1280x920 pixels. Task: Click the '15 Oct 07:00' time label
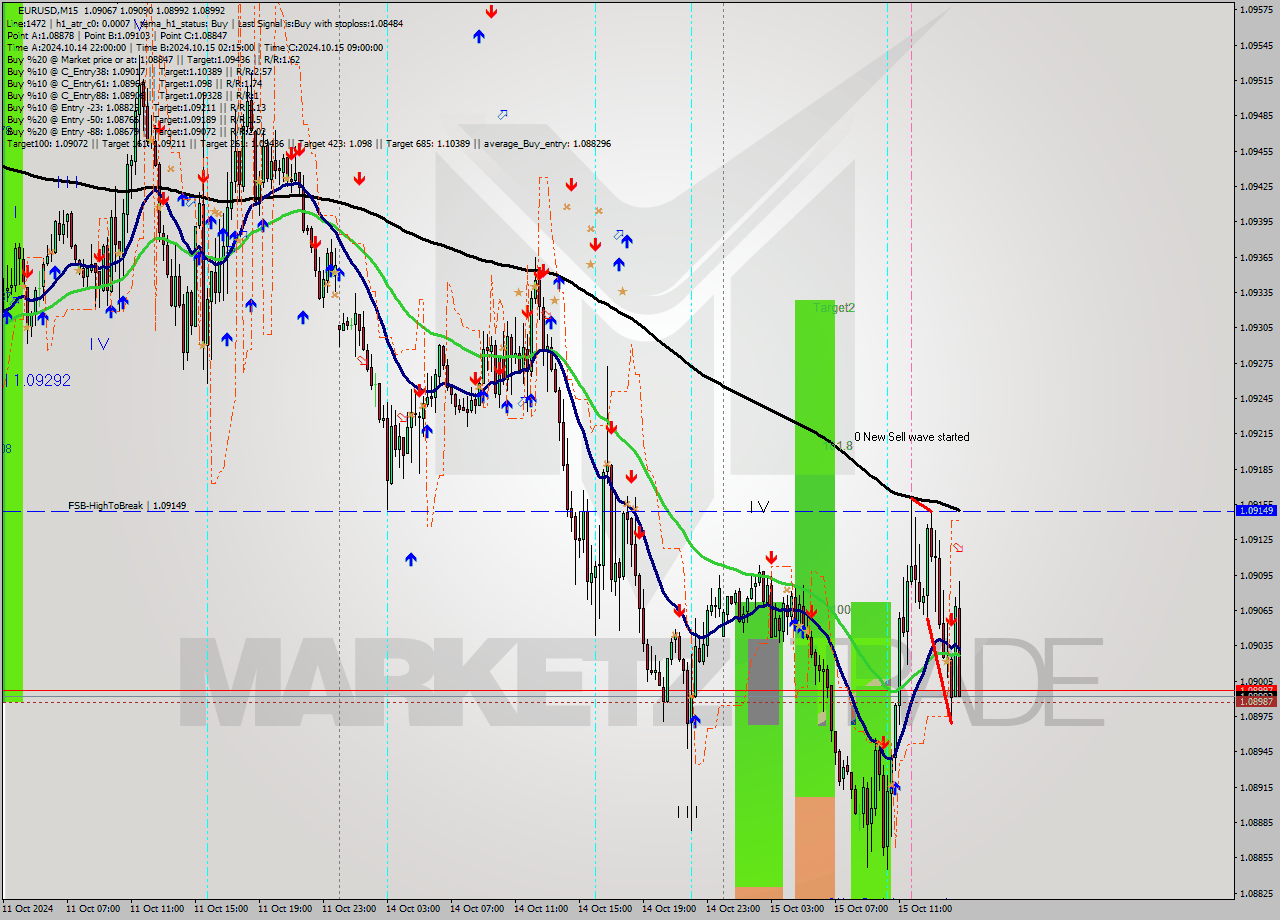coord(860,909)
